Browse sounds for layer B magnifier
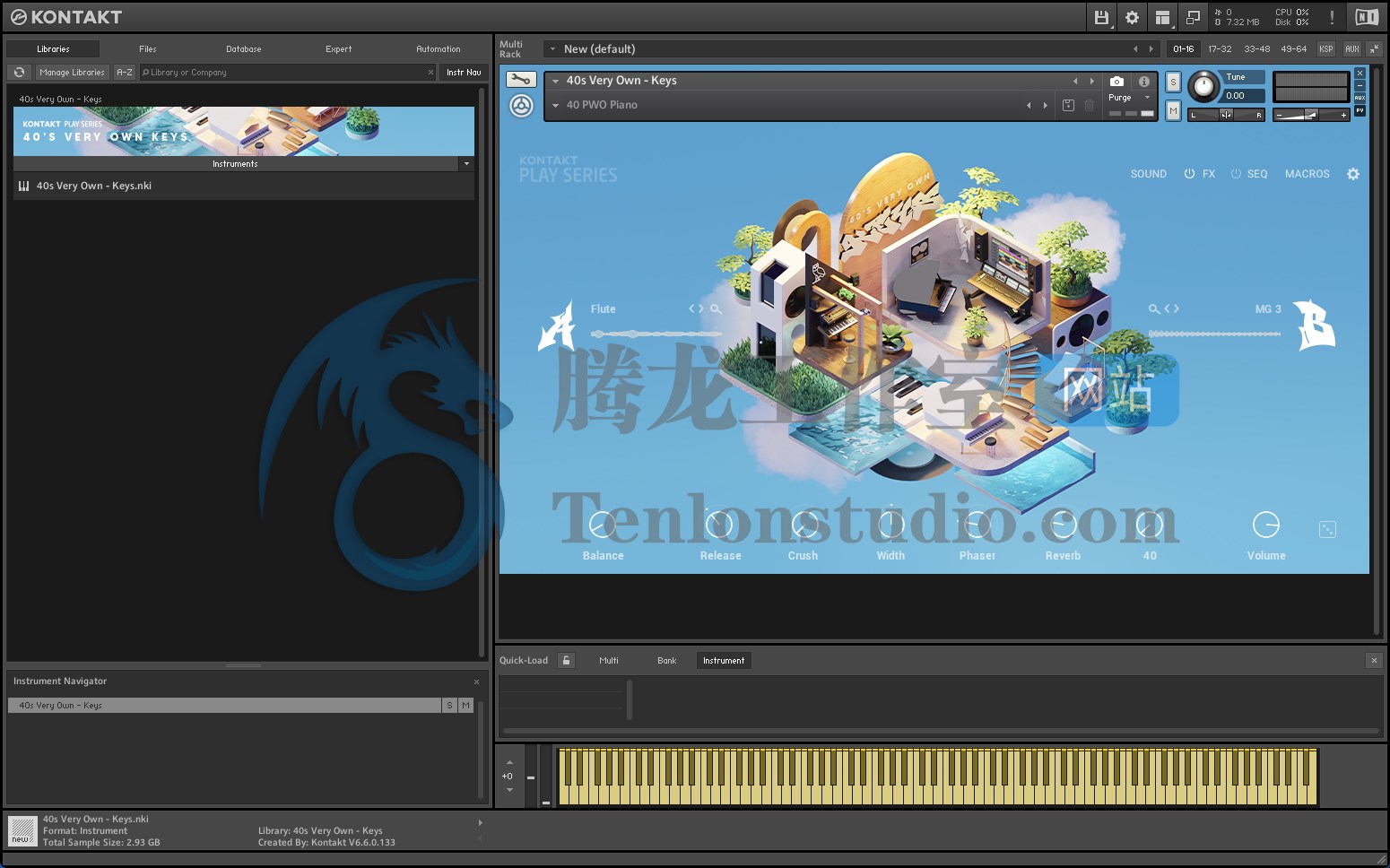The width and height of the screenshot is (1390, 868). [x=1154, y=308]
